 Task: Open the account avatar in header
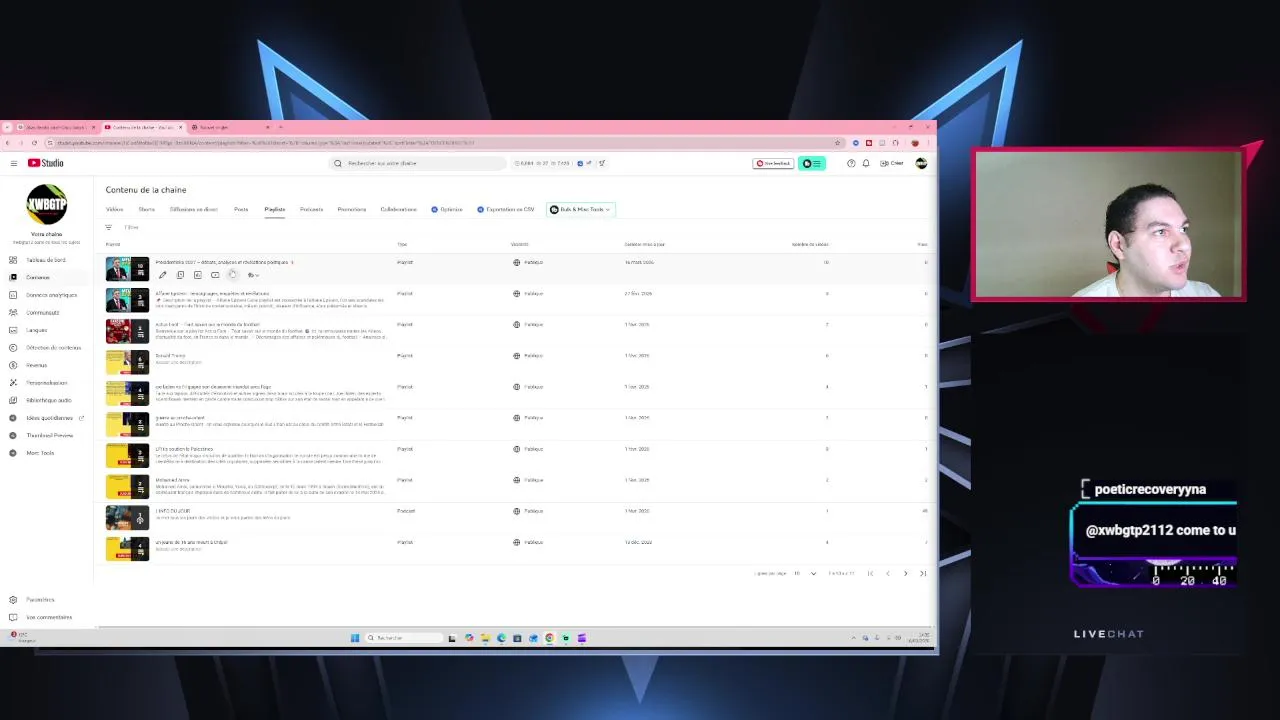[921, 163]
